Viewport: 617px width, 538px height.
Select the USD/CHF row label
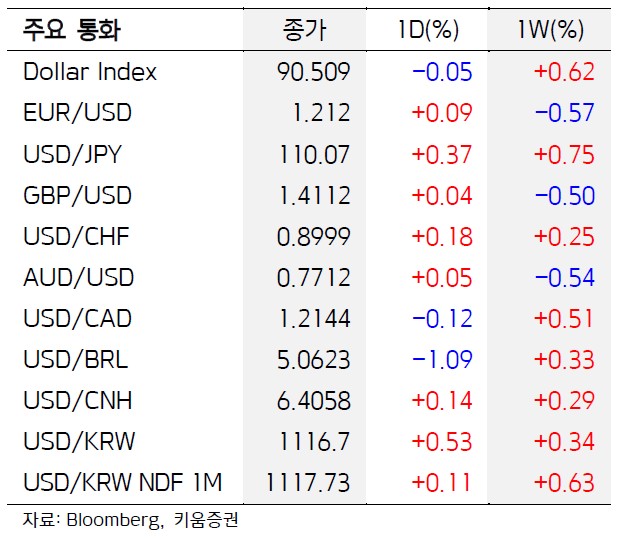pos(77,237)
